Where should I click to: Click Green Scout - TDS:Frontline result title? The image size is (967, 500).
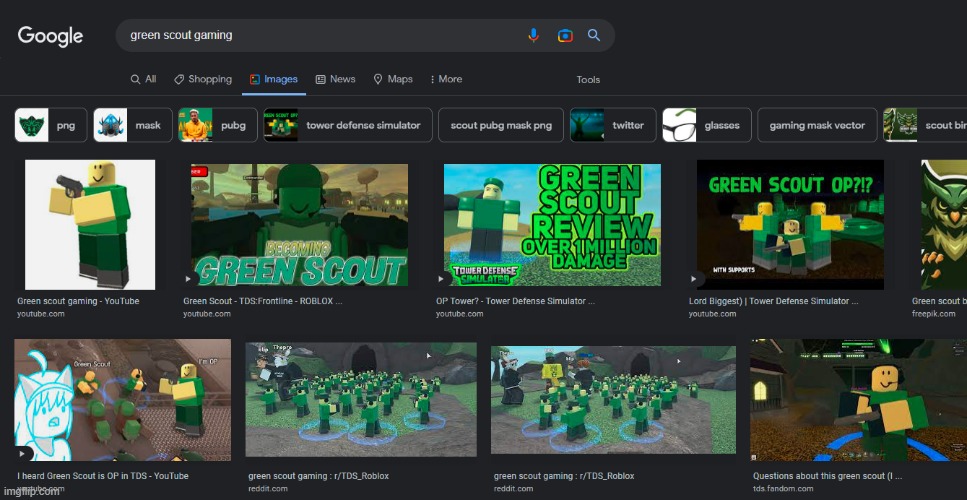[263, 301]
